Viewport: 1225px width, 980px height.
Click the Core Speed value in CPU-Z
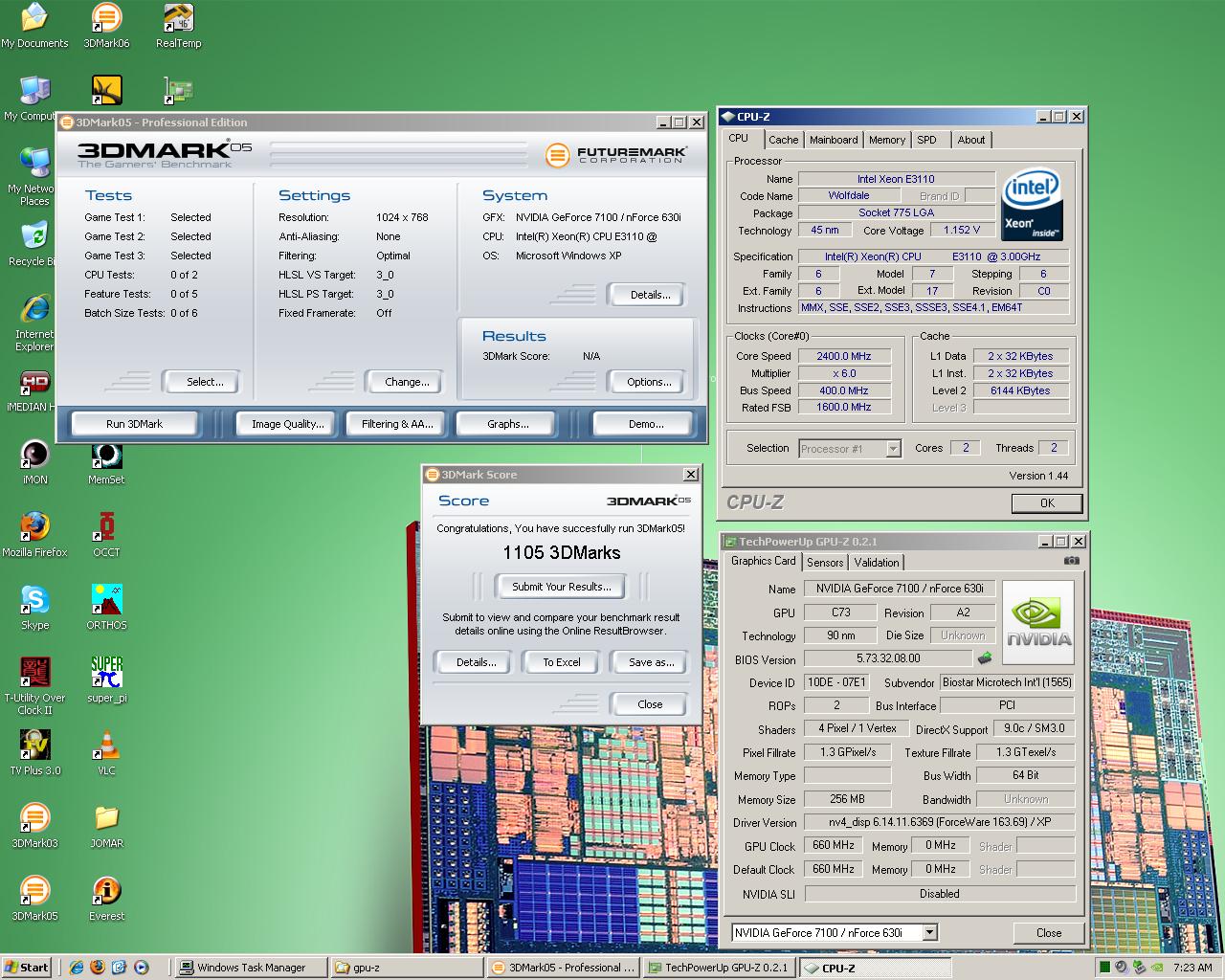point(844,356)
